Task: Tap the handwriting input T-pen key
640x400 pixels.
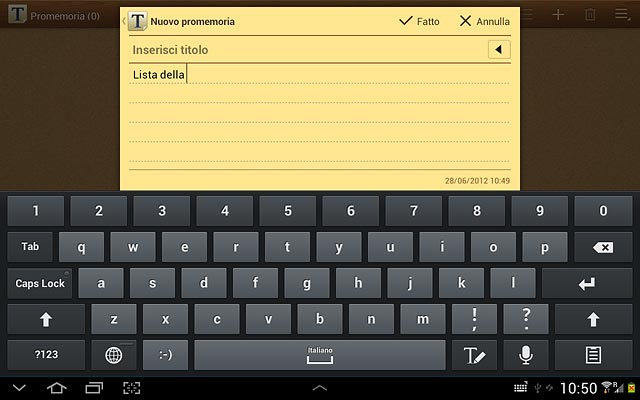Action: tap(474, 355)
